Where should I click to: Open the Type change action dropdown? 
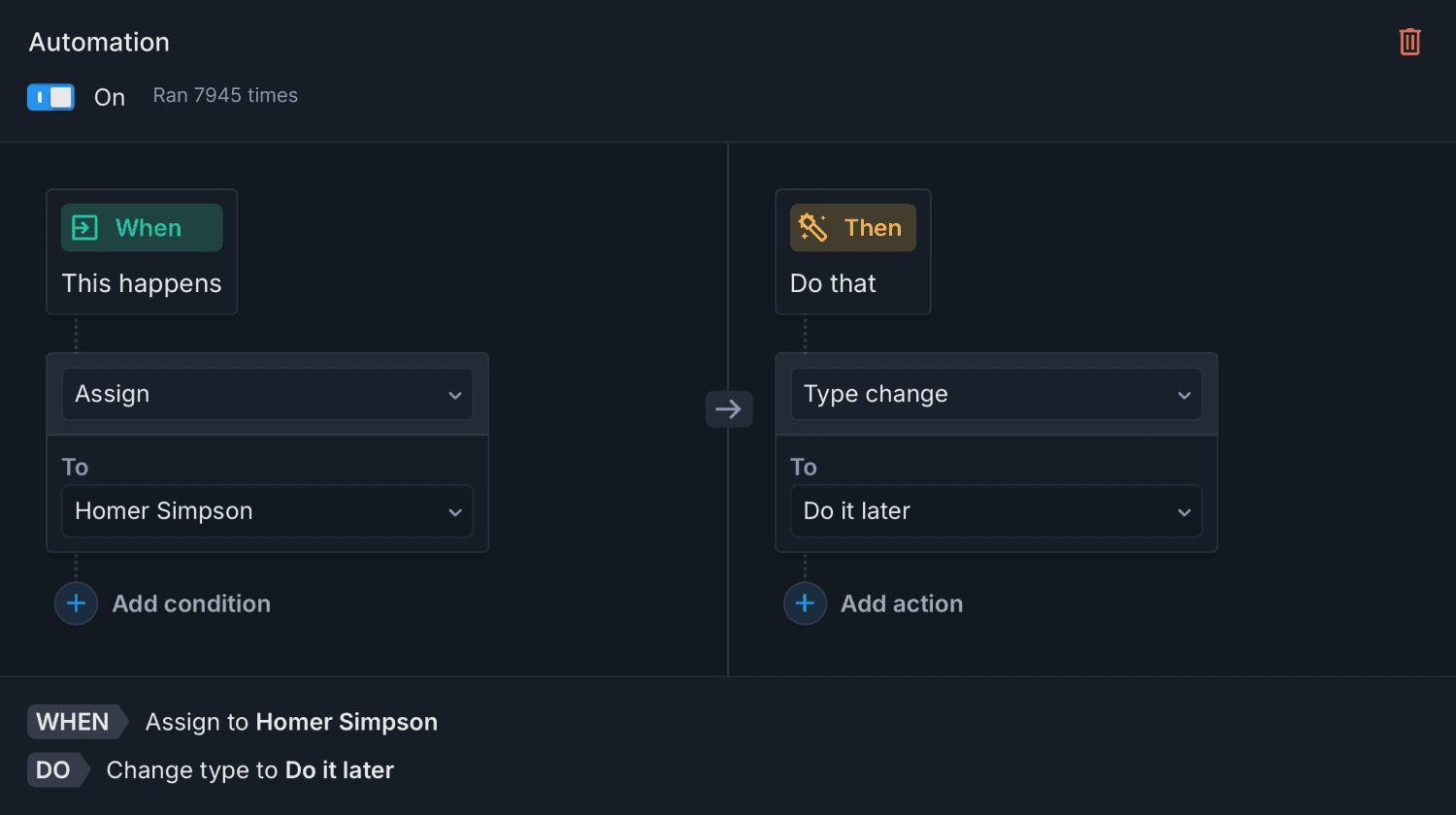(996, 394)
